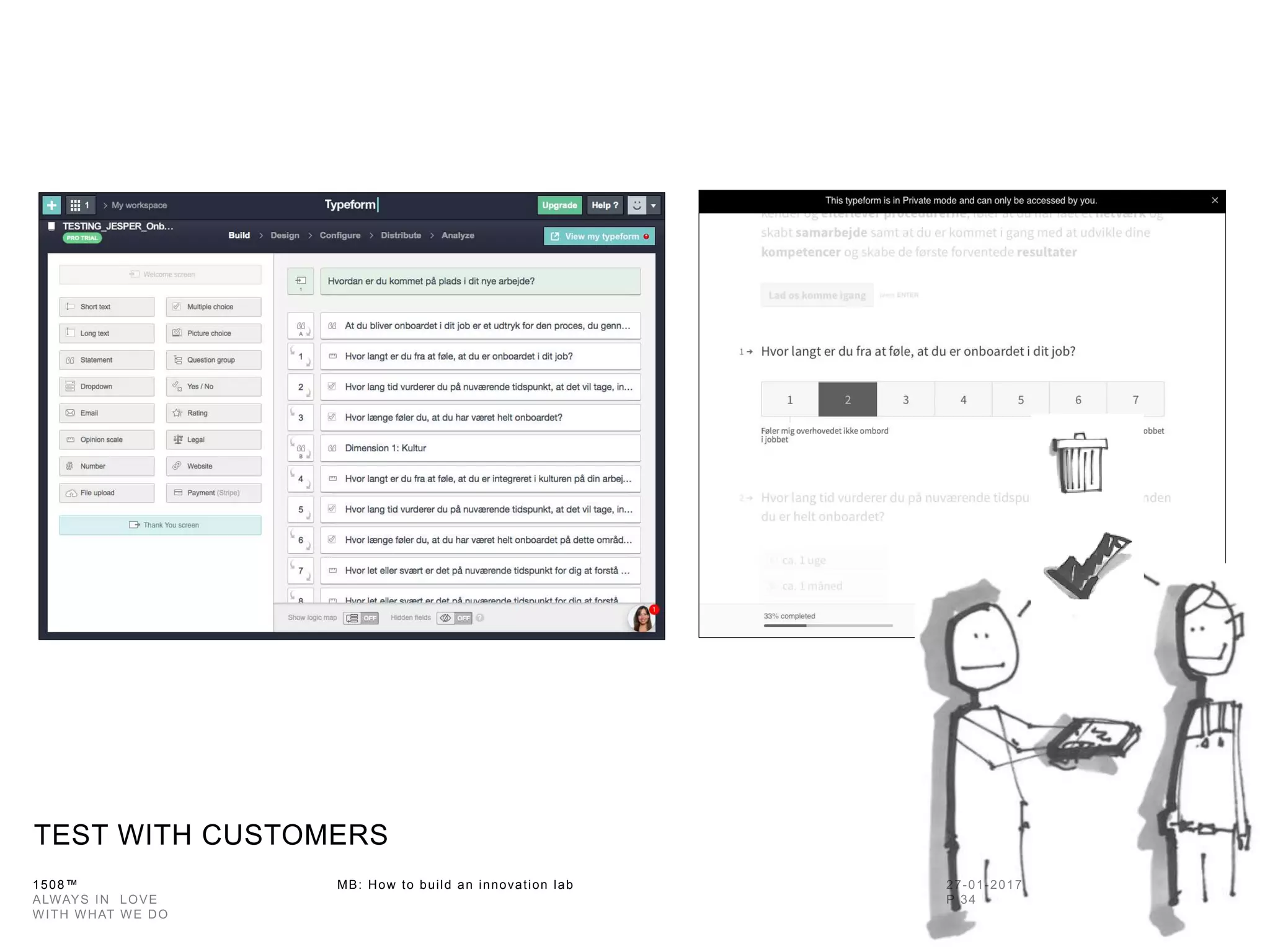
Task: Click the Hidden fields help question mark
Action: [x=480, y=618]
